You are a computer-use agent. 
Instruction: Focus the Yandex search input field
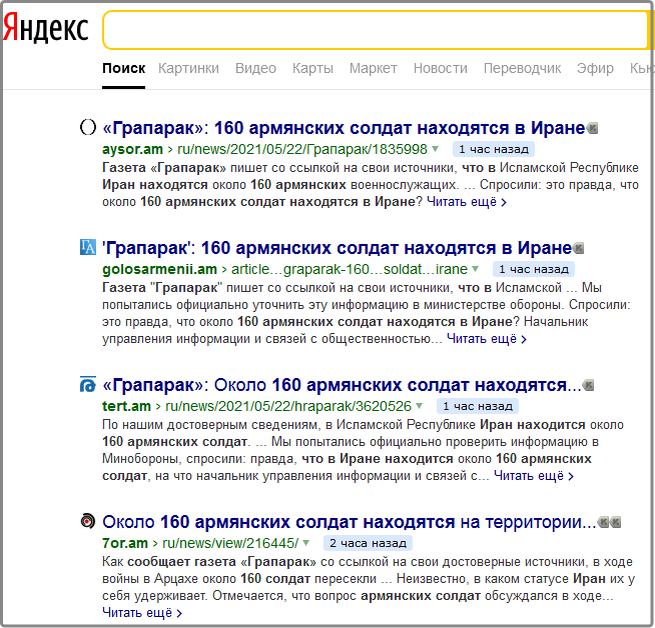376,30
